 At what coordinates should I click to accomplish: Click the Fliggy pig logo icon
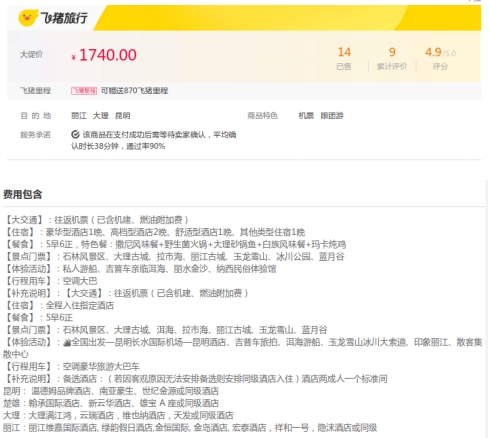click(x=27, y=18)
